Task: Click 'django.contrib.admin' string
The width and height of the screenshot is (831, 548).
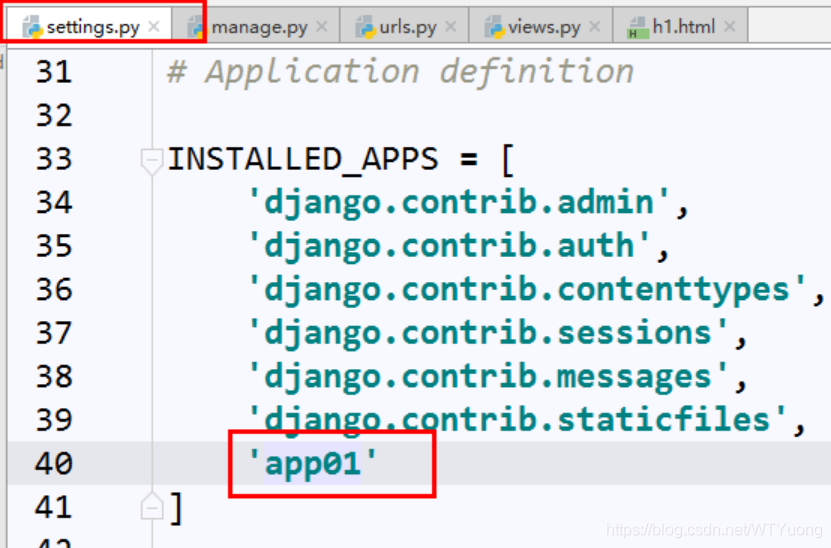Action: (x=459, y=204)
